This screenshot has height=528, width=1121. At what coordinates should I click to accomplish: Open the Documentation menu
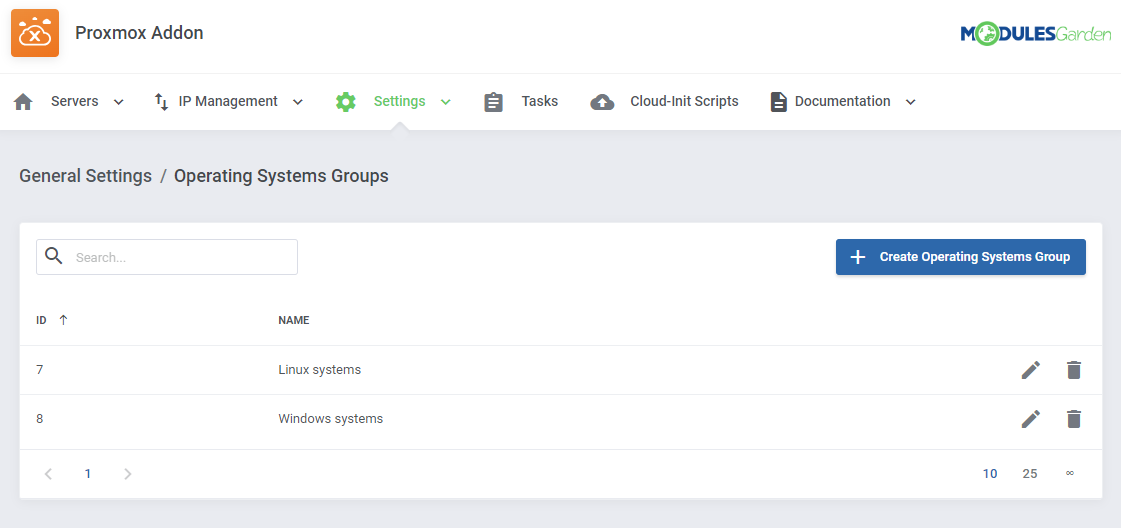point(844,101)
